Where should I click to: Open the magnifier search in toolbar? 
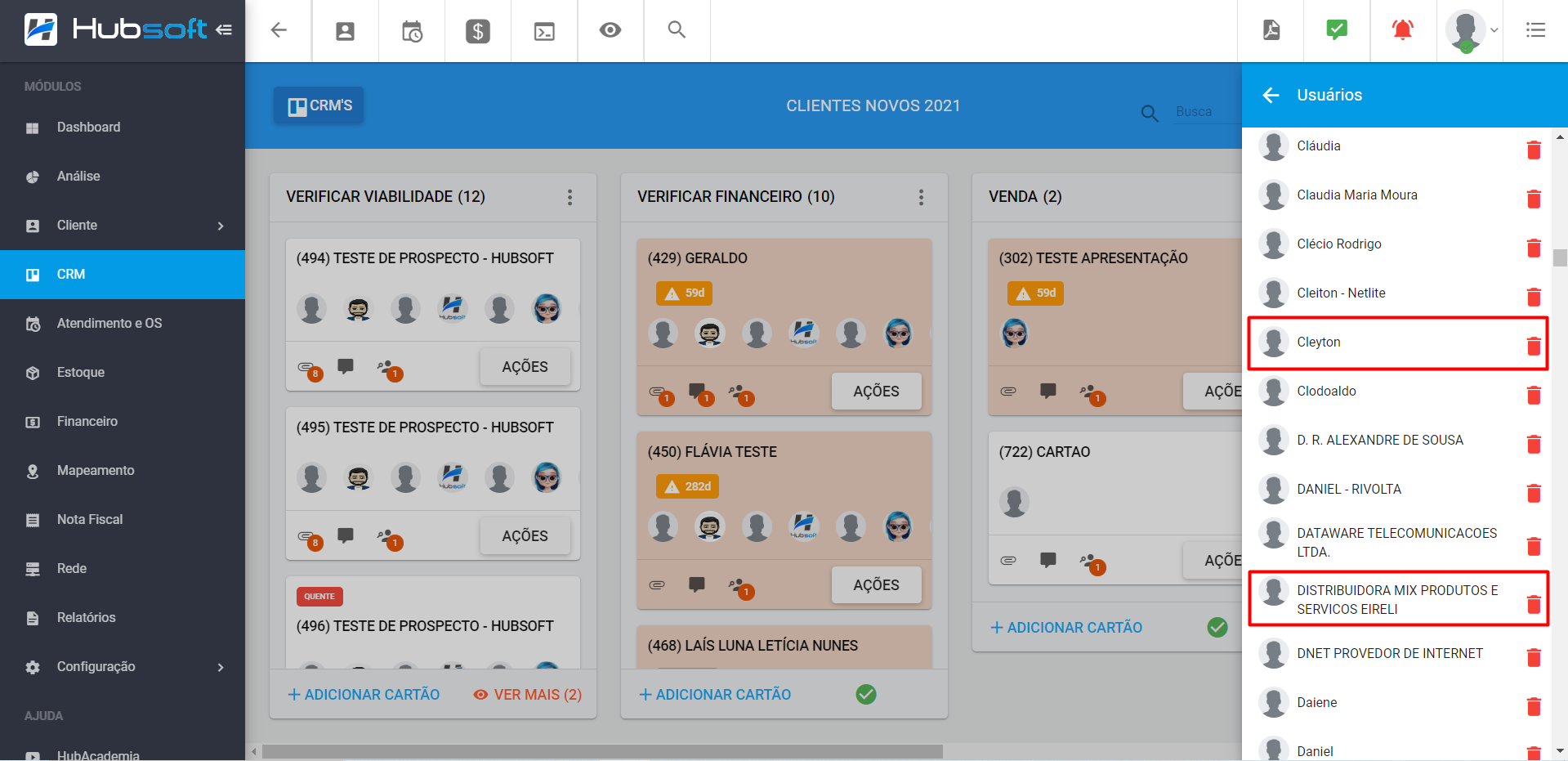(x=677, y=29)
